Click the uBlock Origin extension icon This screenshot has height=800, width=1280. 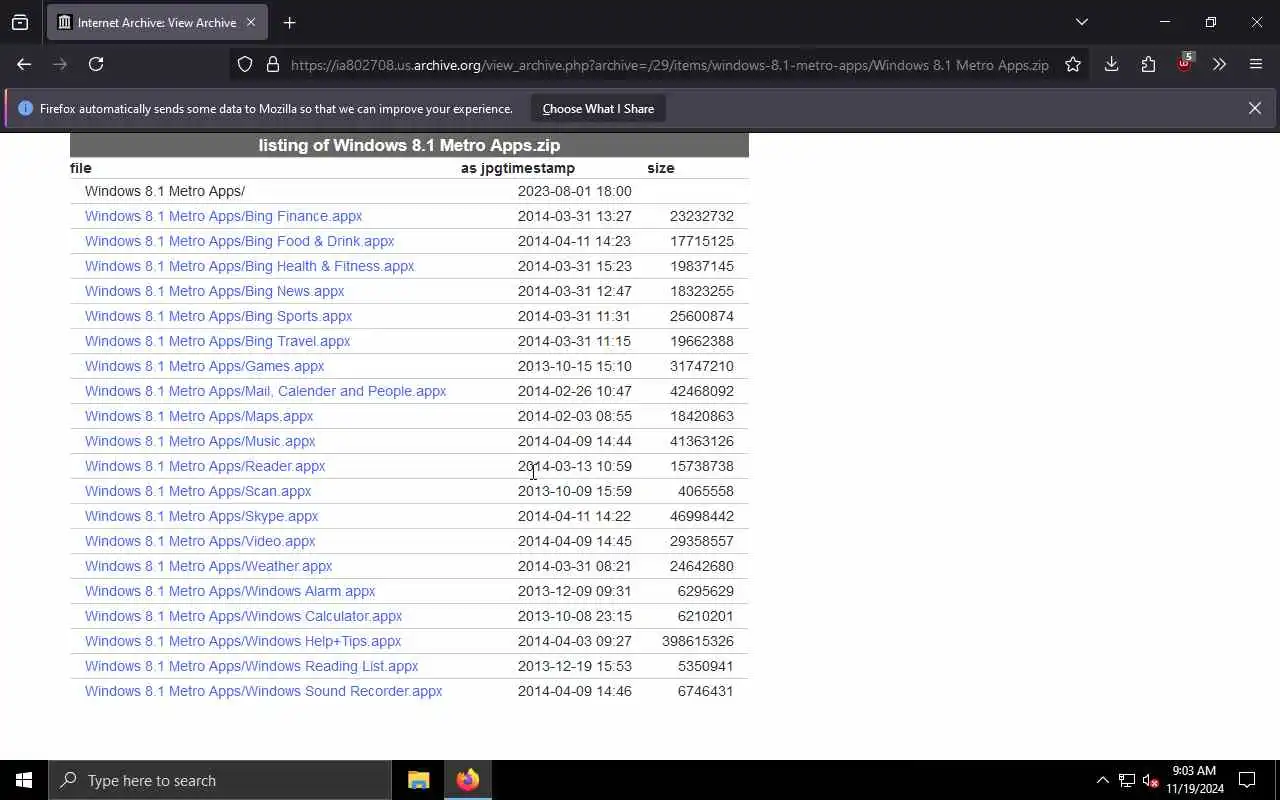point(1185,64)
